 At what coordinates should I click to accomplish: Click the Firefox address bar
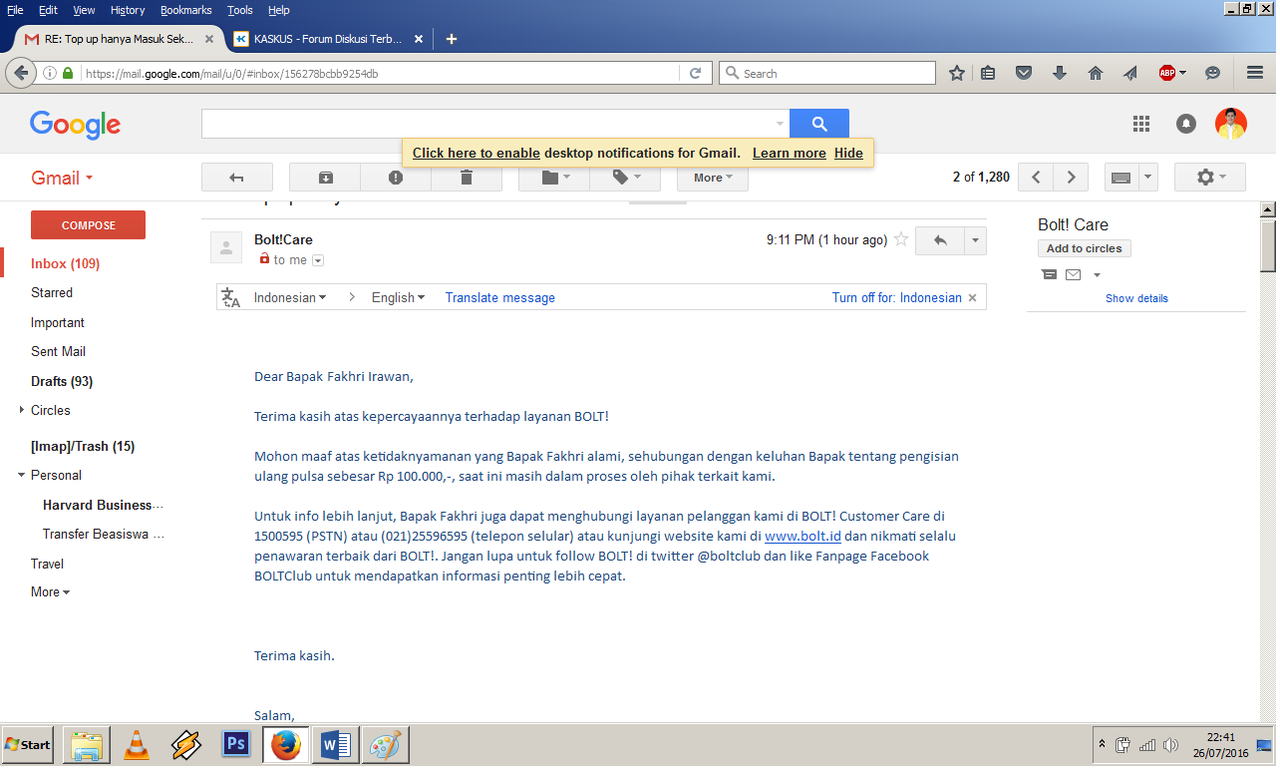pos(380,73)
